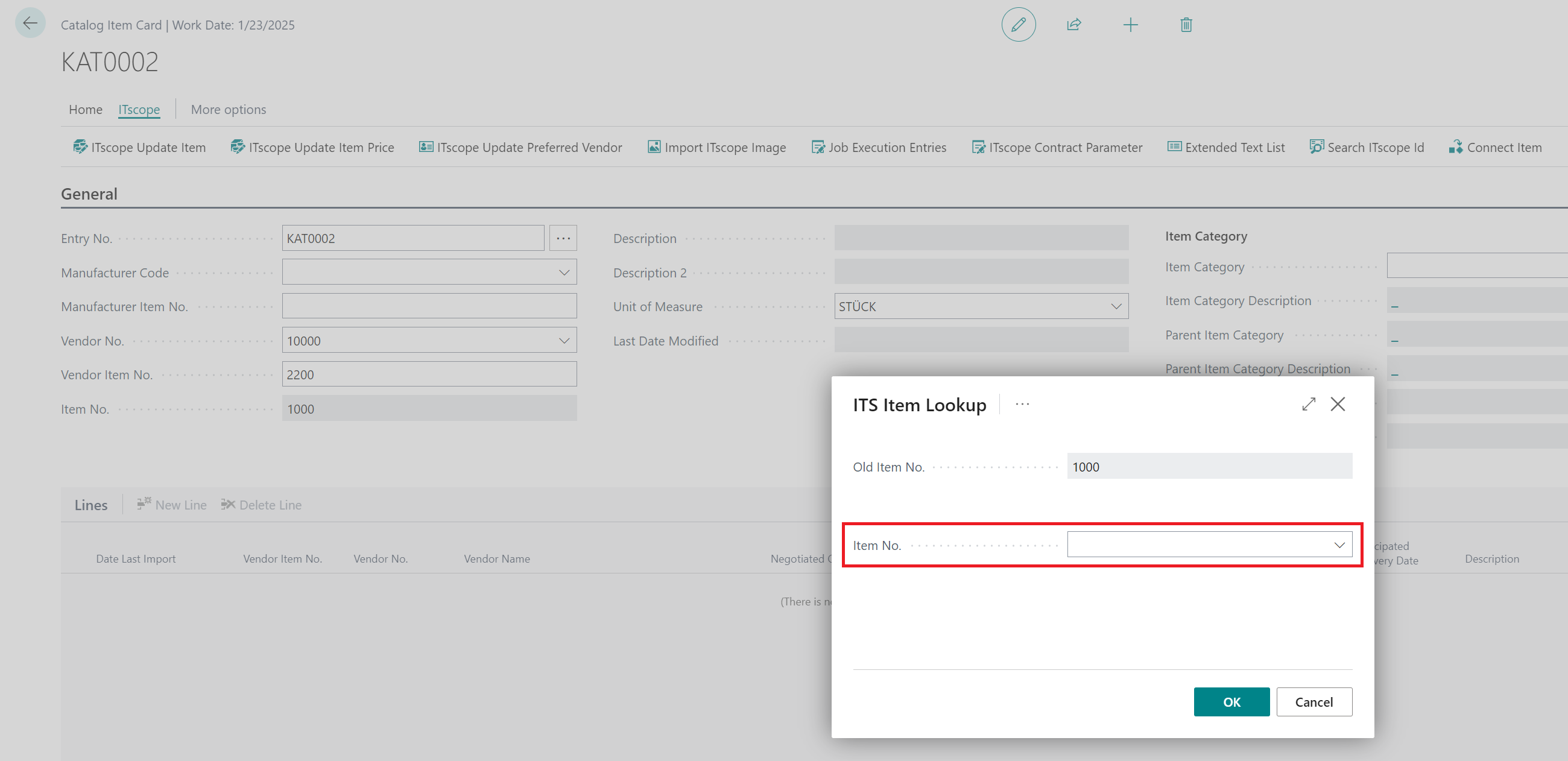This screenshot has width=1568, height=761.
Task: Open More options menu
Action: click(228, 110)
